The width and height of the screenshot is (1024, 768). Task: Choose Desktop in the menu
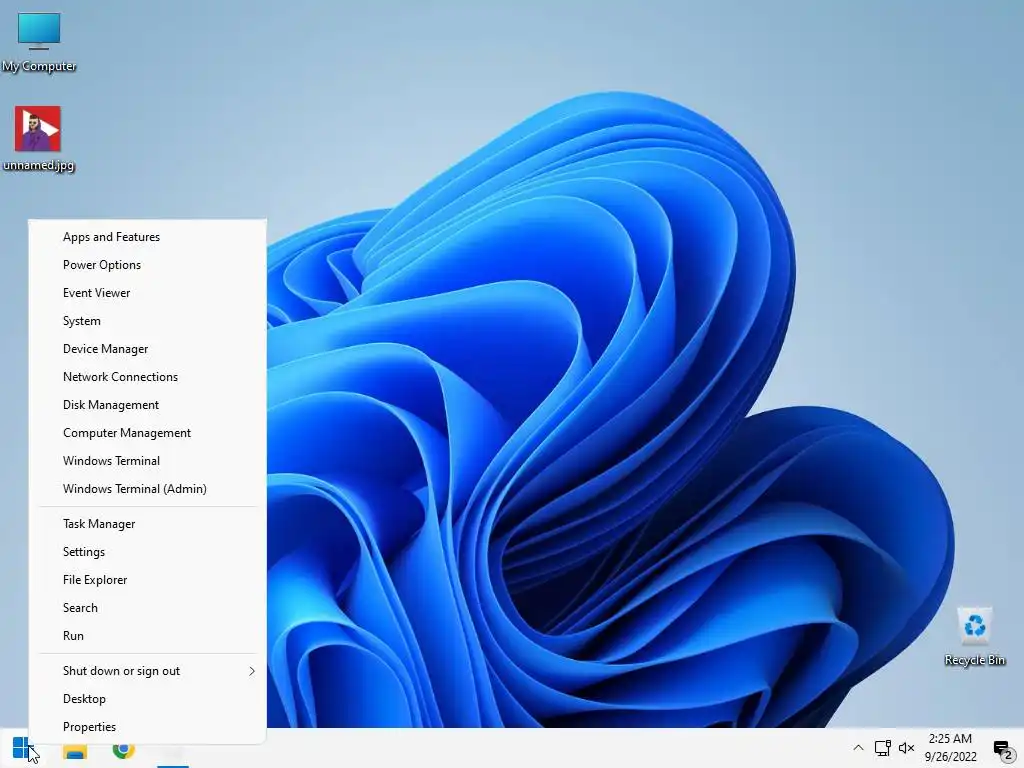click(x=148, y=699)
